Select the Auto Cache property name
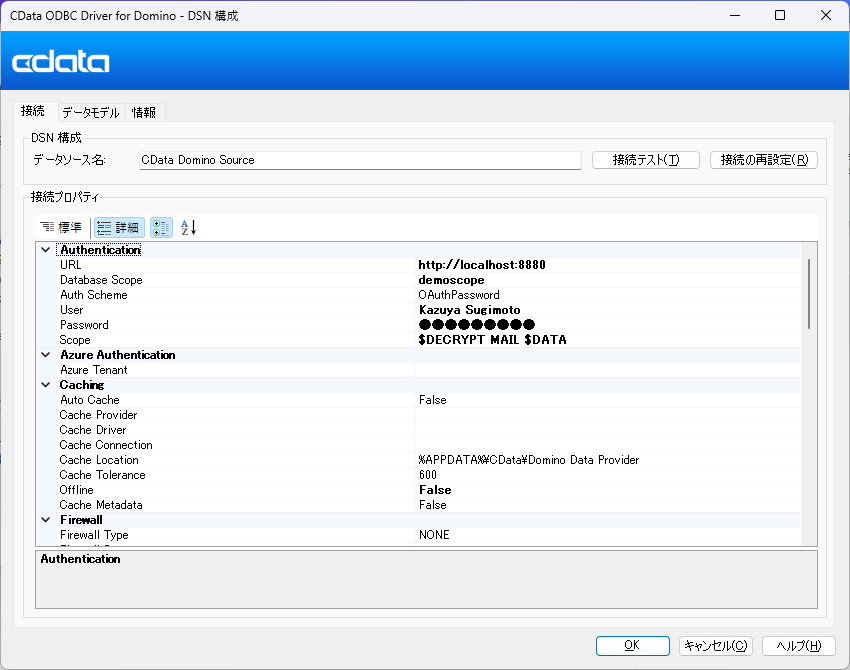Viewport: 850px width, 670px height. pos(89,400)
